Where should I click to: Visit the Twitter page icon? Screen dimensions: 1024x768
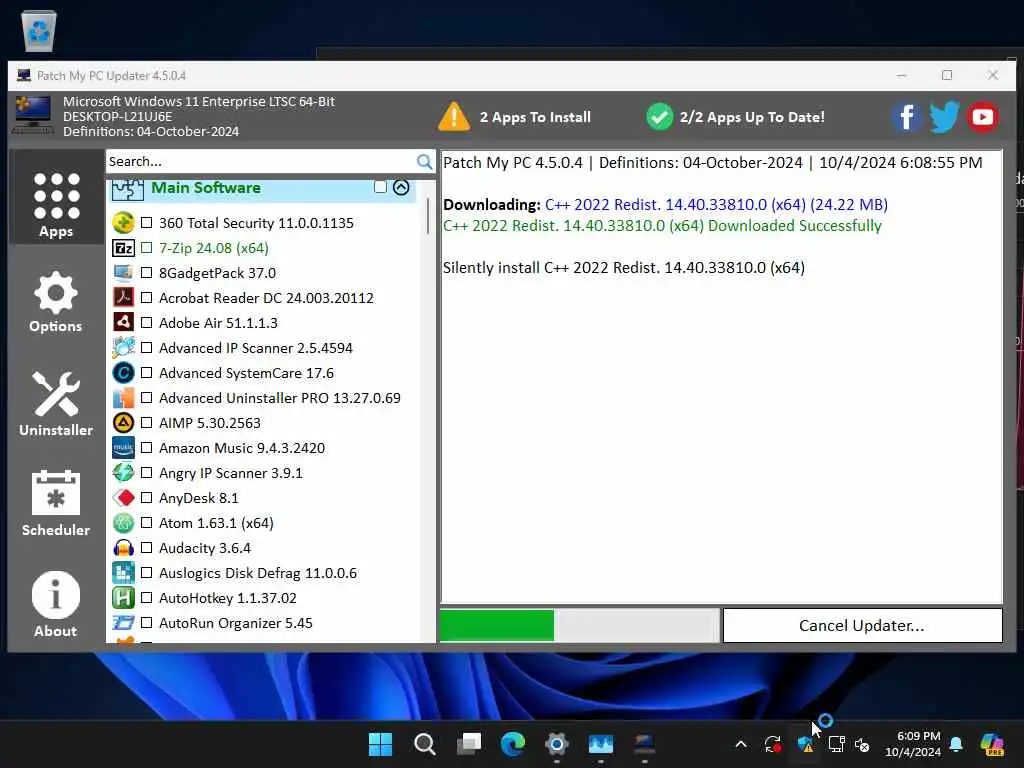944,118
